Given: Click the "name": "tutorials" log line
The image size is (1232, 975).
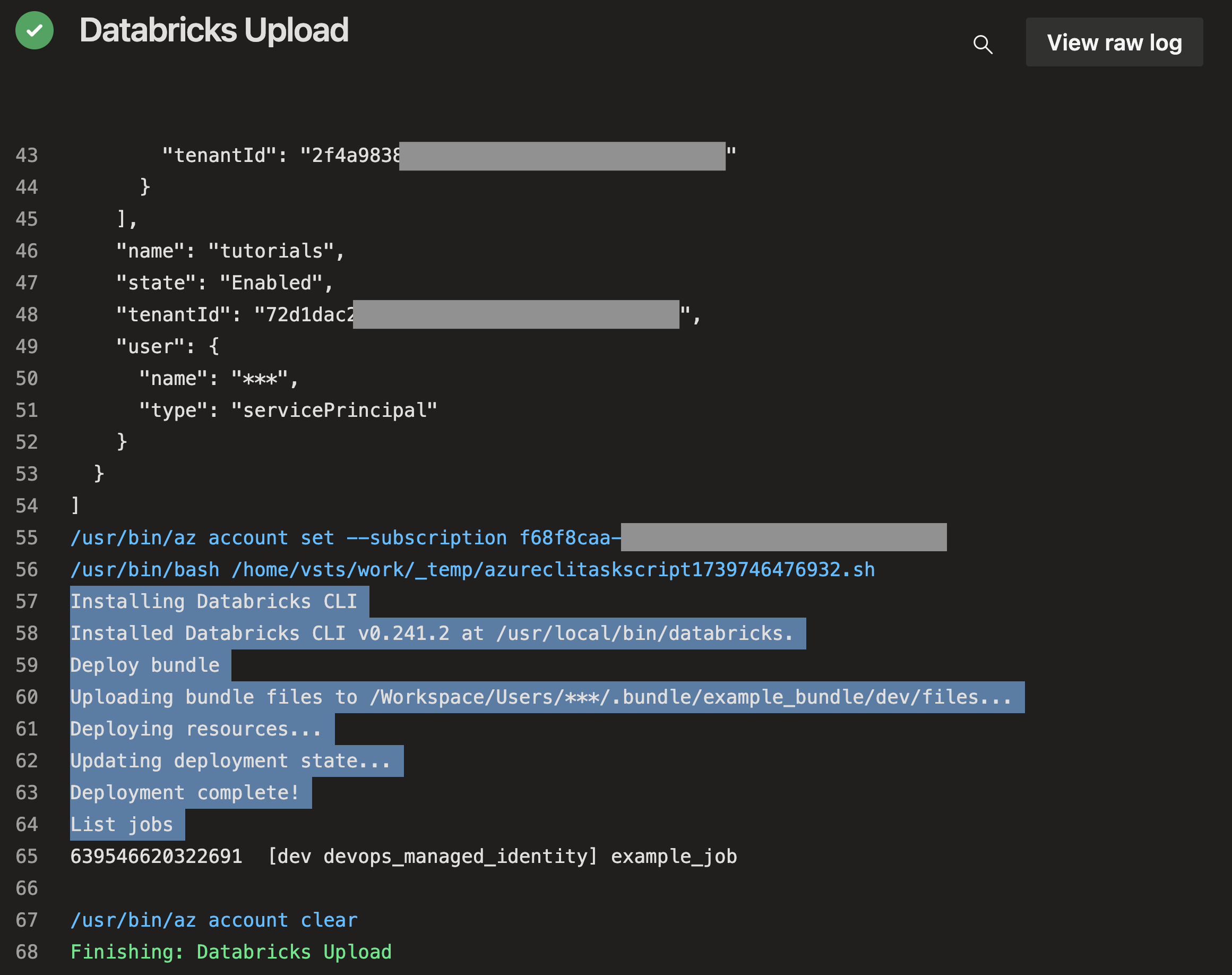Looking at the screenshot, I should (x=230, y=251).
